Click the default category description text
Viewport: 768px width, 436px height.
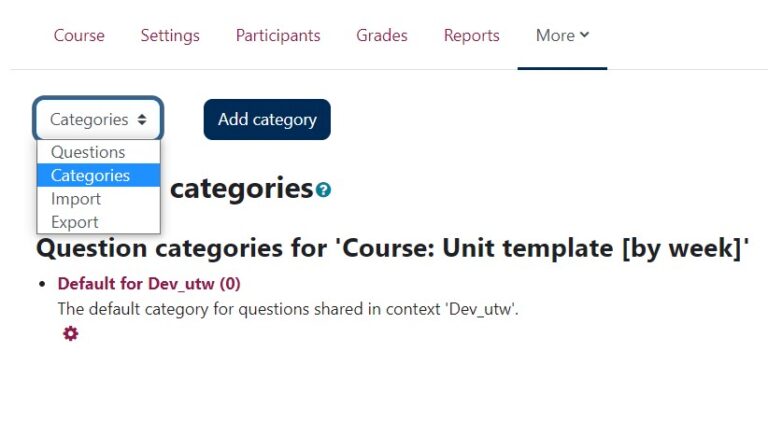288,309
